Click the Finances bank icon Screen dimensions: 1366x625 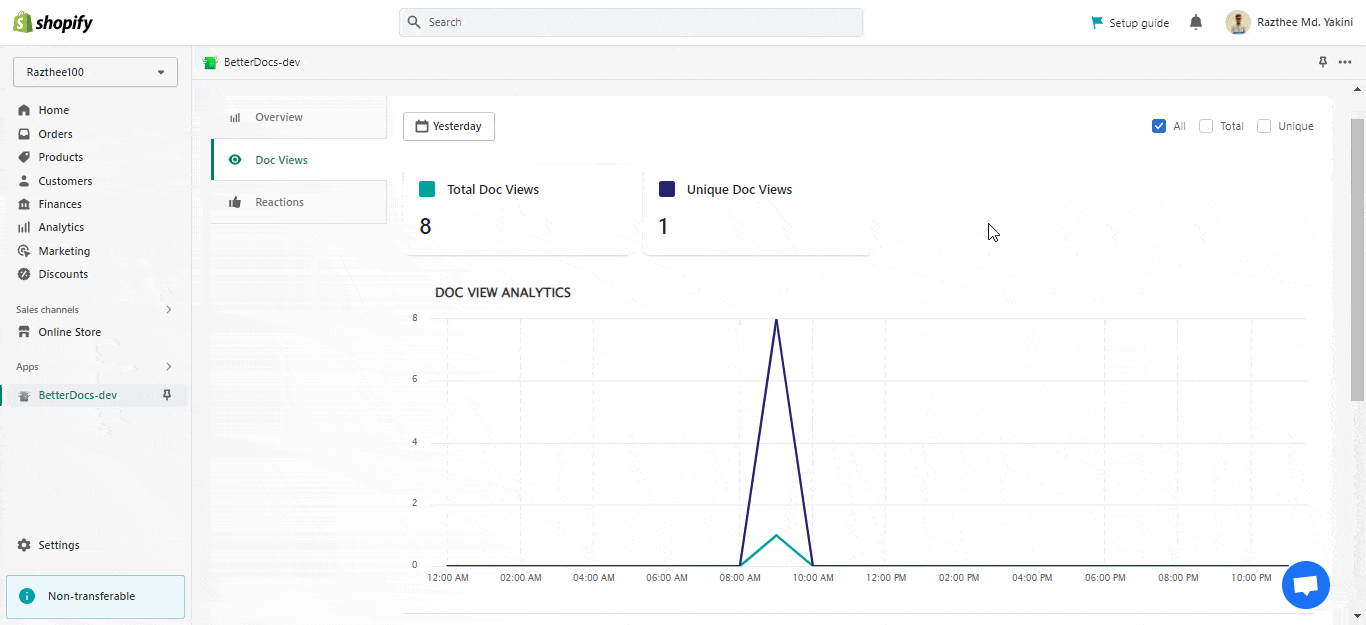[x=24, y=204]
